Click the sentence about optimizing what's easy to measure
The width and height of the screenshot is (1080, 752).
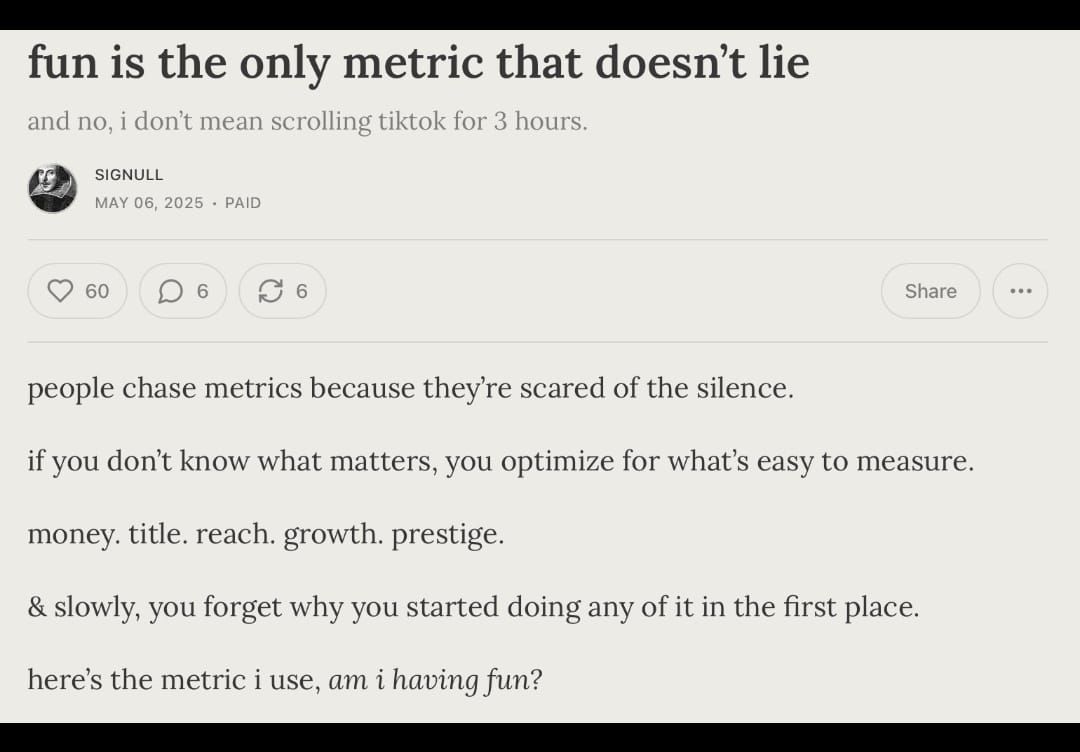(501, 461)
